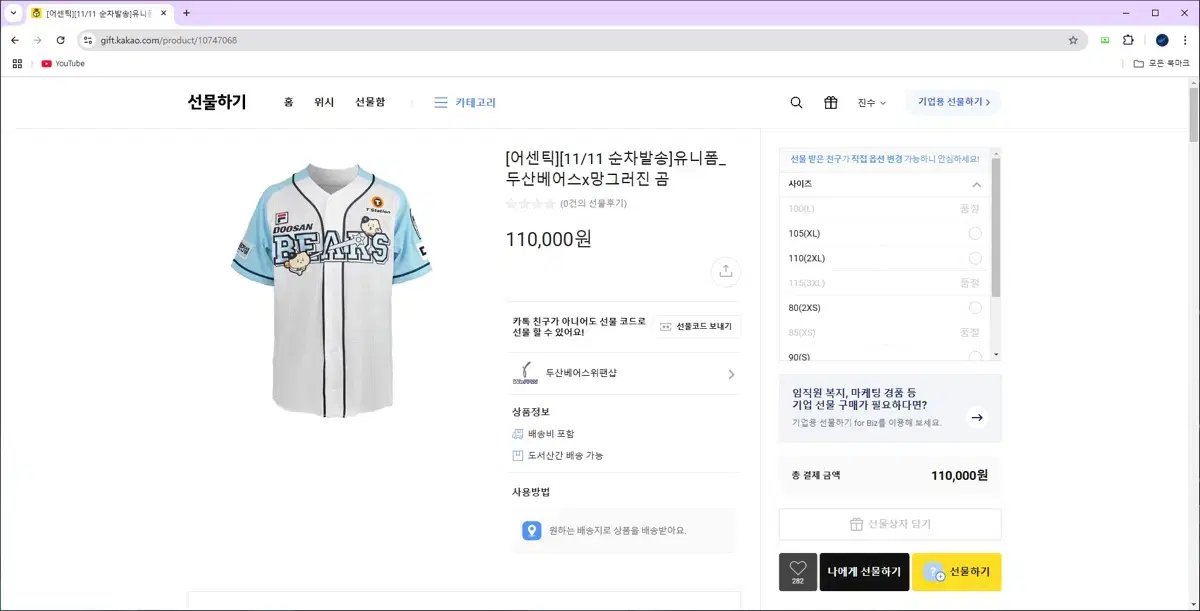Open the 진수 account dropdown

tap(872, 102)
